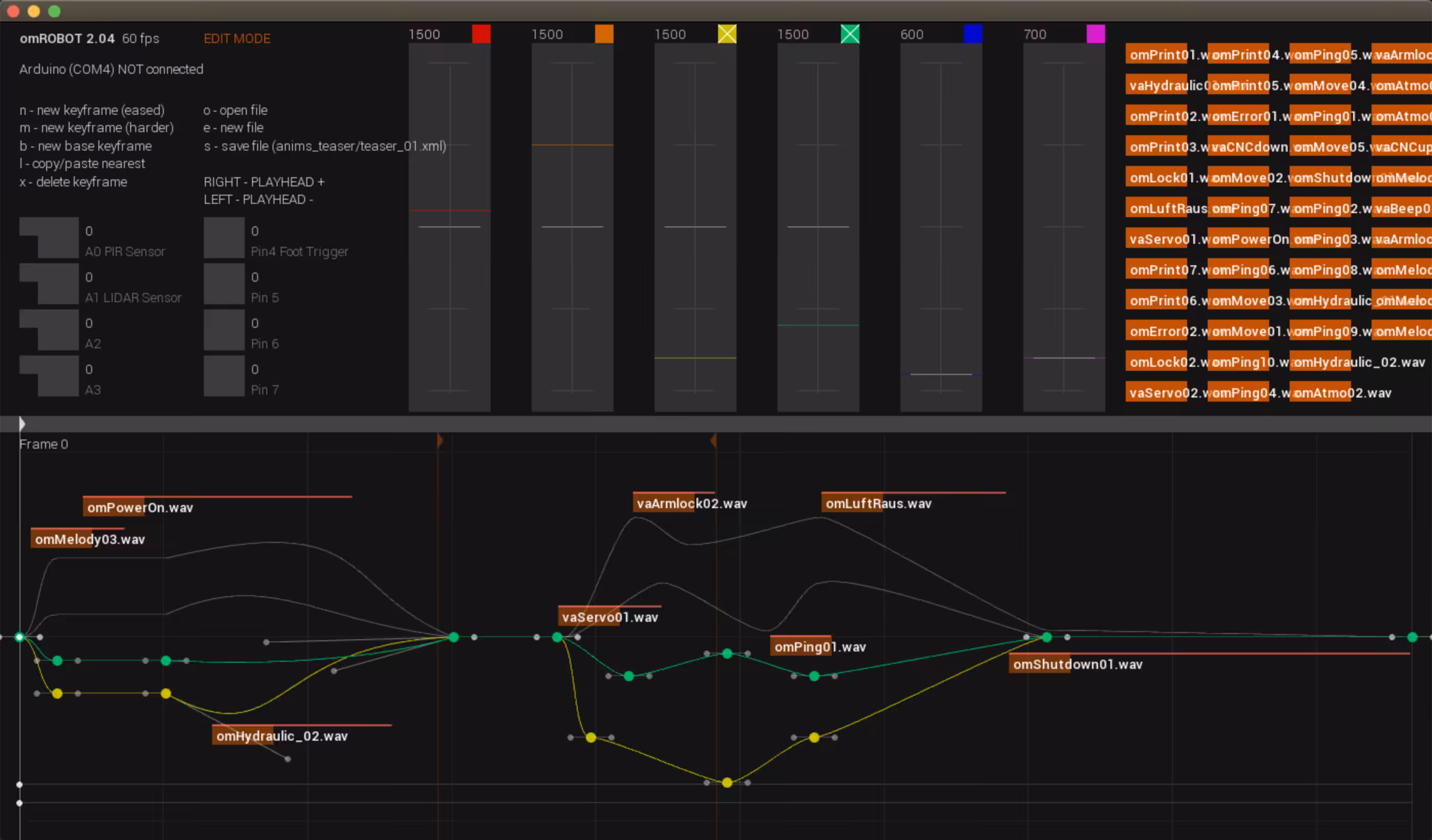Click the omPing09 sound button
The image size is (1432, 840).
tap(1320, 331)
